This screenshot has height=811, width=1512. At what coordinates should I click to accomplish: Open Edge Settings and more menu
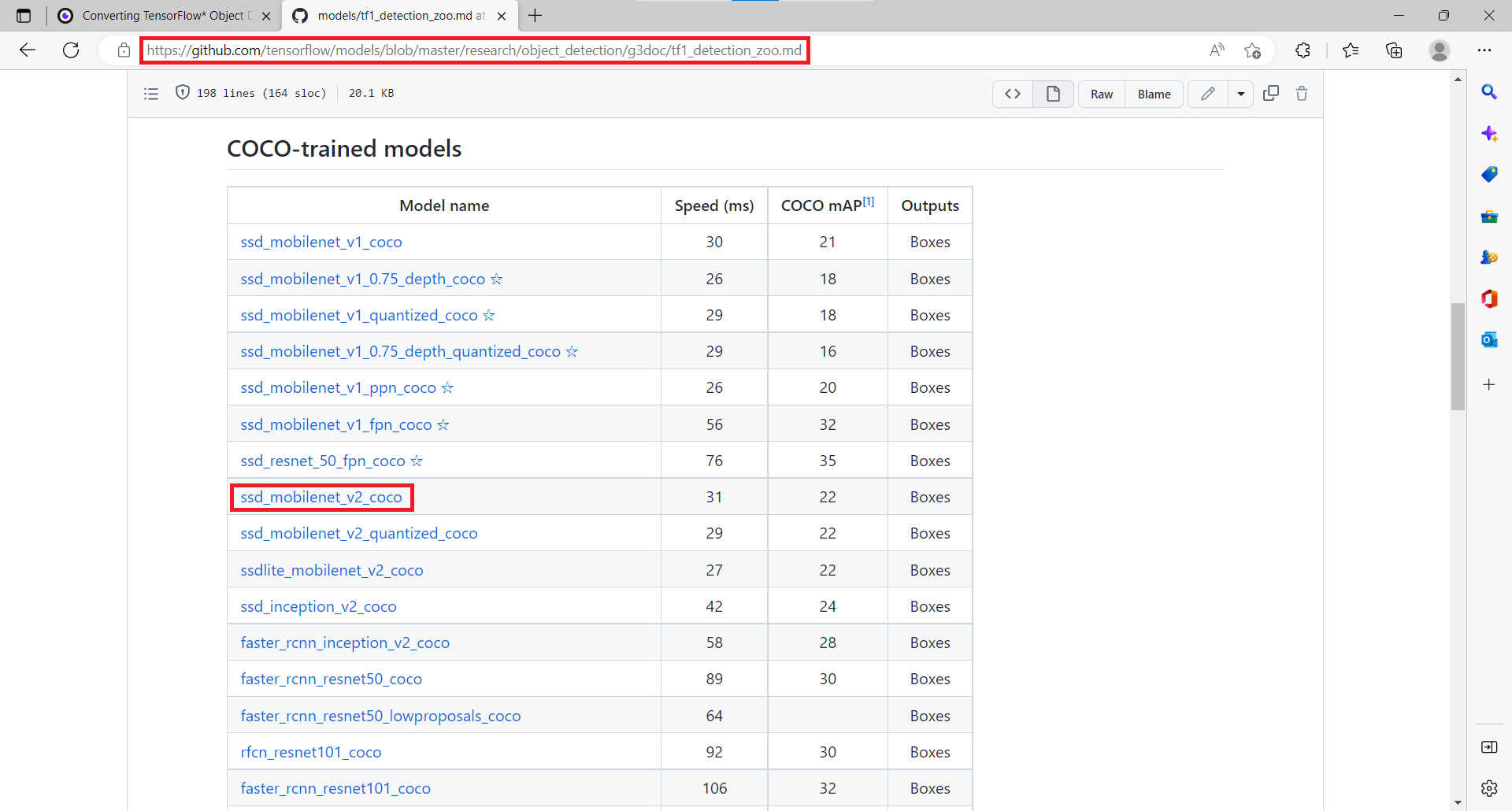pos(1484,50)
